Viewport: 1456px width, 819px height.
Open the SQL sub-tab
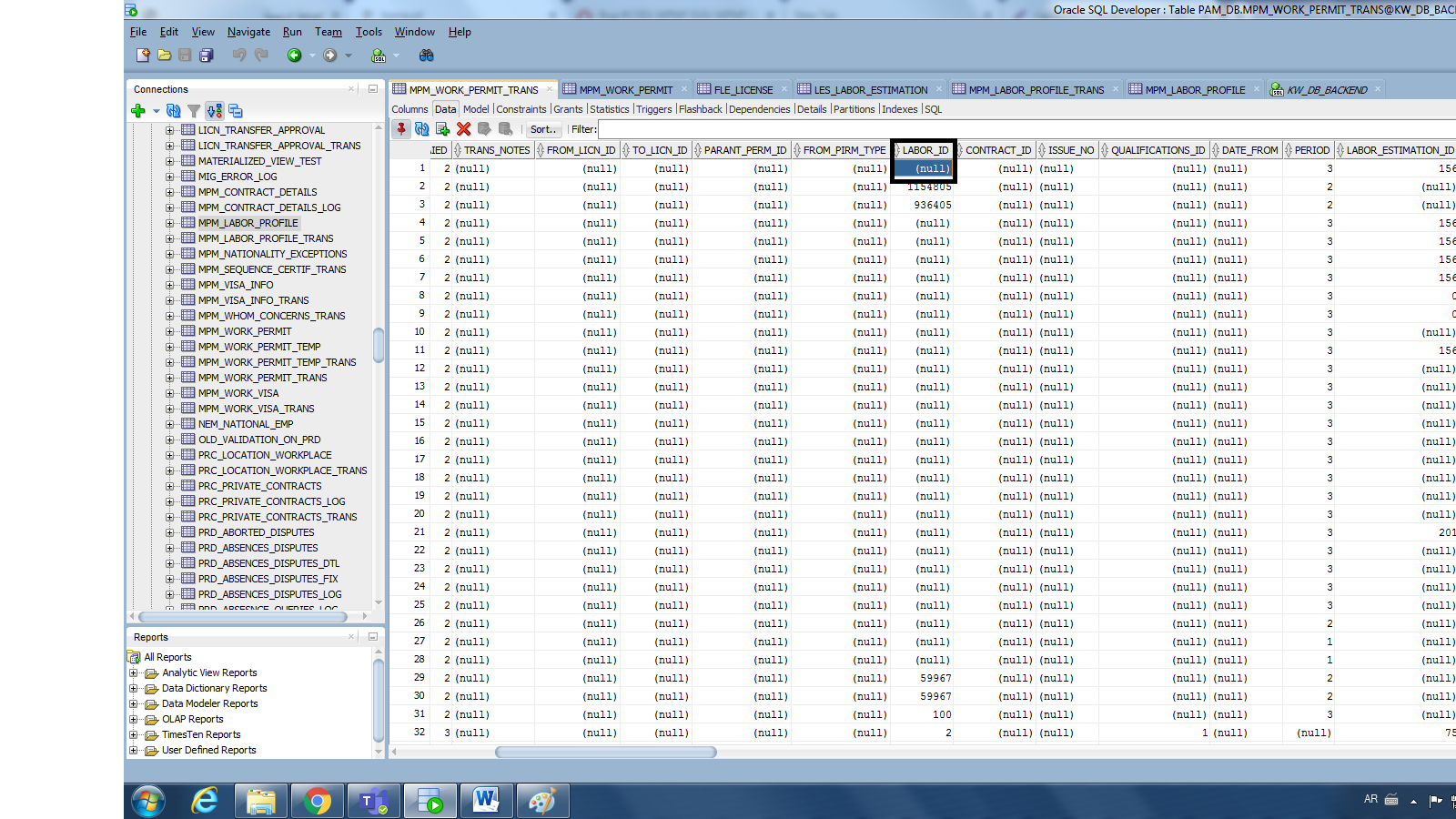coord(934,109)
